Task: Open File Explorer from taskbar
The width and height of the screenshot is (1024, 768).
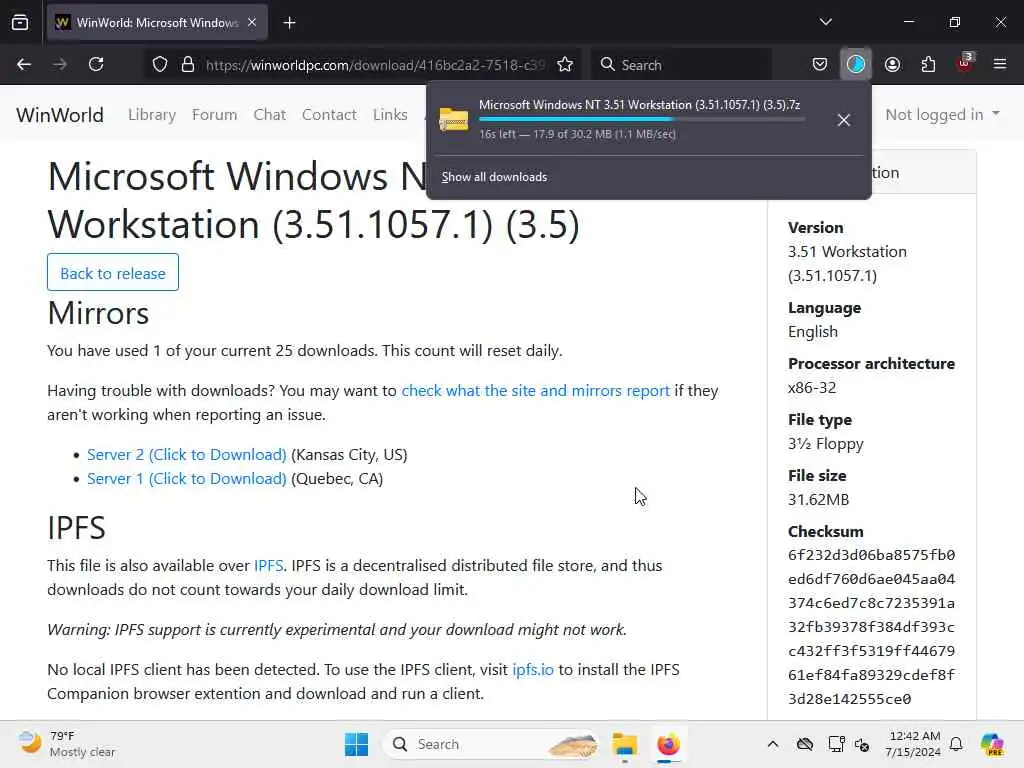Action: point(624,744)
